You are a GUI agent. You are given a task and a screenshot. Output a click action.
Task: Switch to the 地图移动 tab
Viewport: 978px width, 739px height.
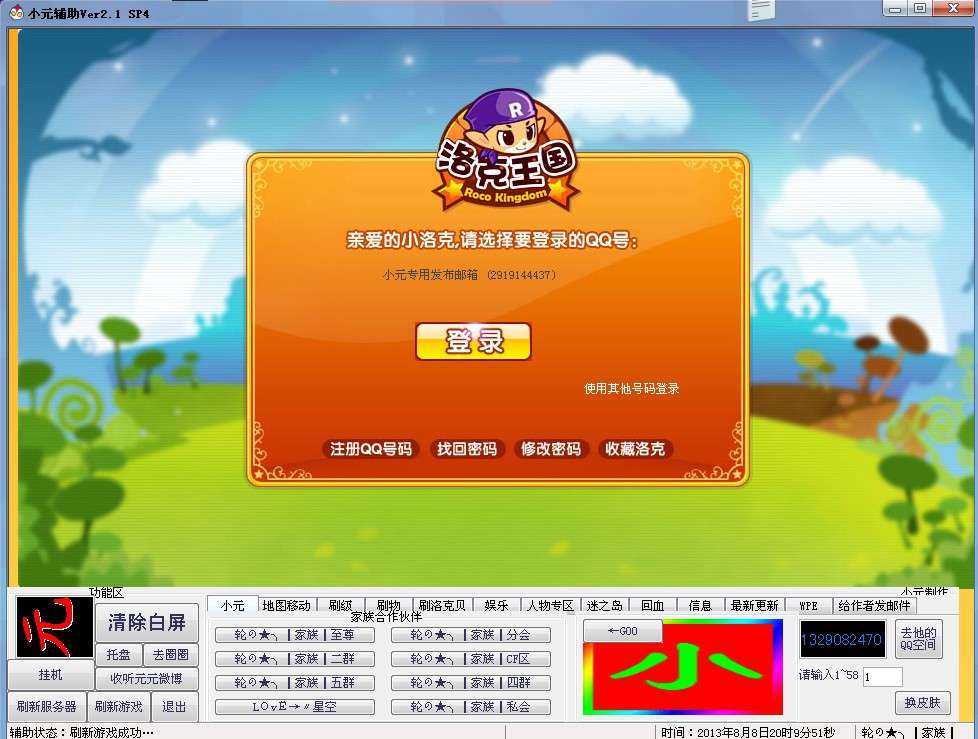pyautogui.click(x=286, y=605)
